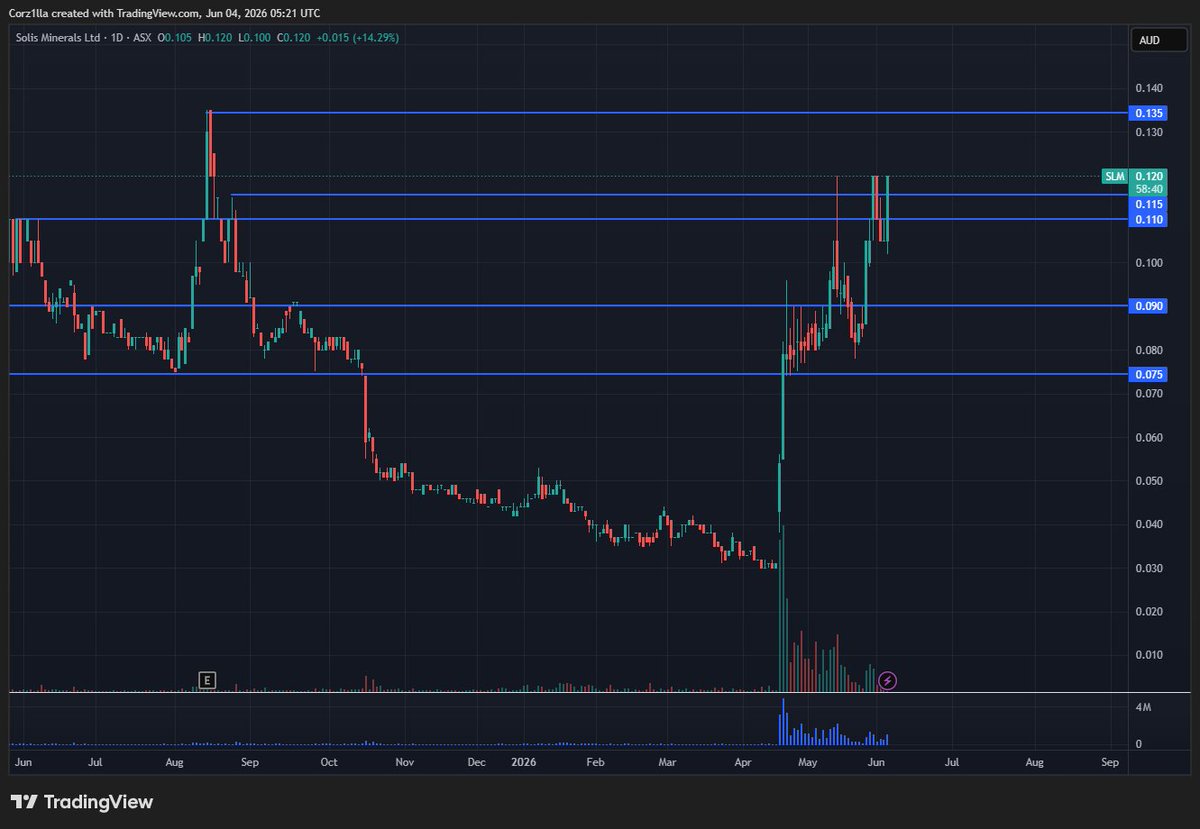Viewport: 1200px width, 829px height.
Task: Click the Mar time axis label
Action: [x=668, y=762]
